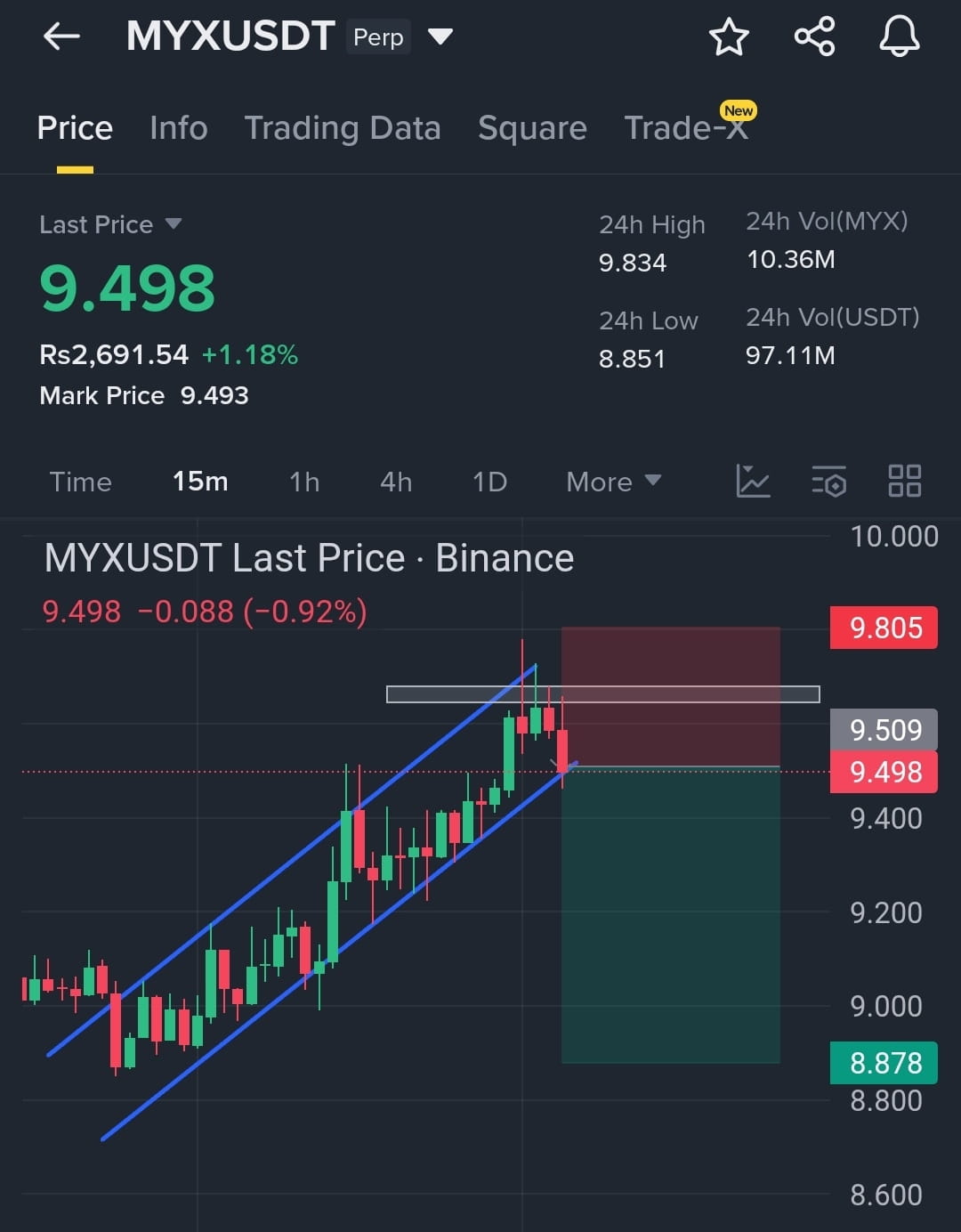This screenshot has width=961, height=1232.
Task: Open the chart layout grid icon
Action: click(x=905, y=481)
